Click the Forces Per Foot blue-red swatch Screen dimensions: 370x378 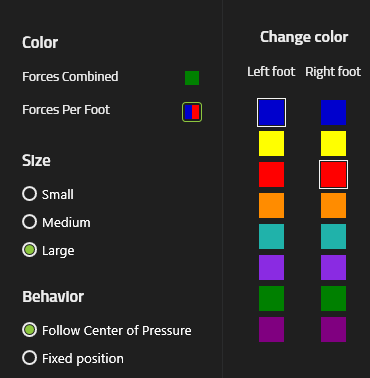coord(192,112)
